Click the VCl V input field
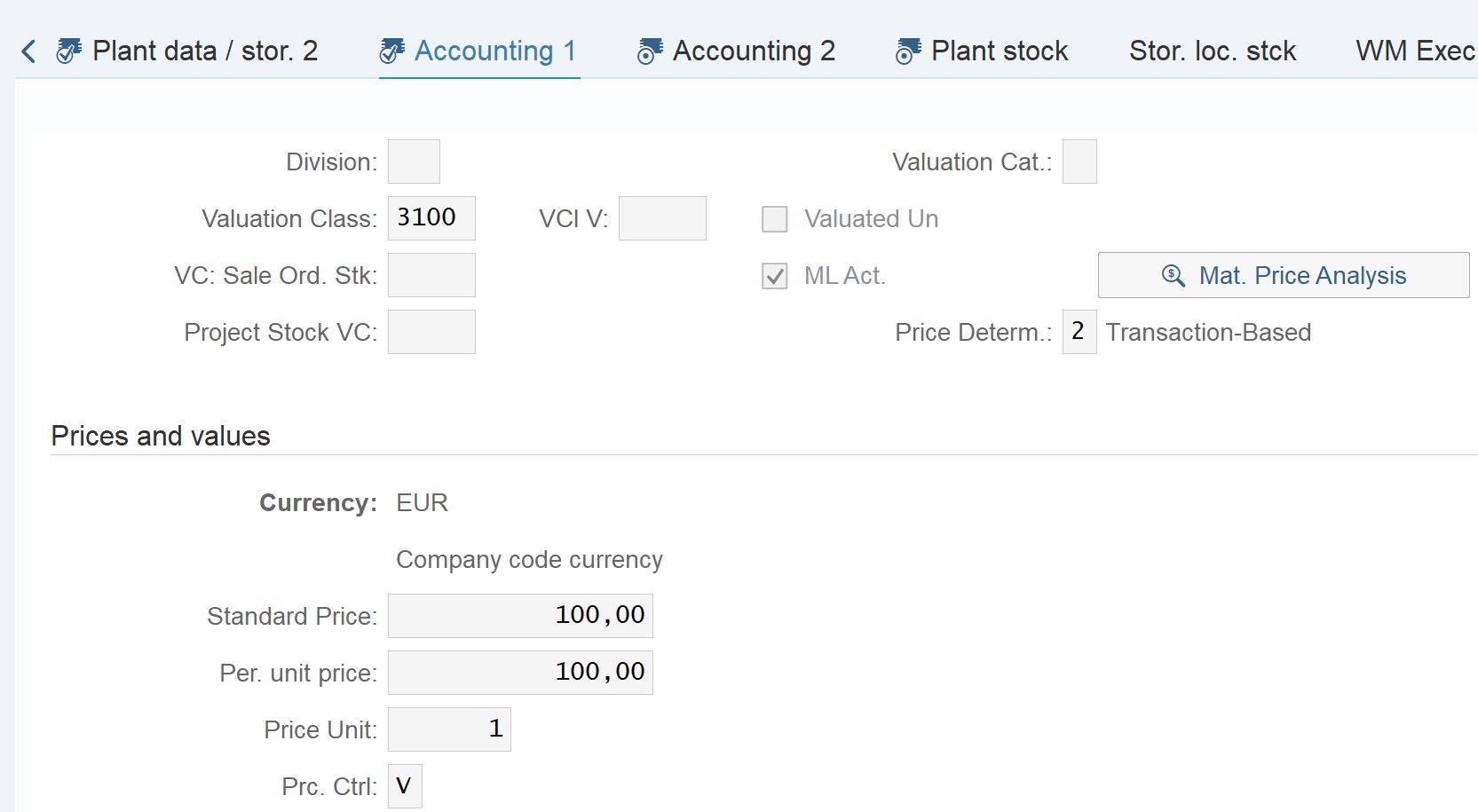Screen dimensions: 1478x812 (x=662, y=218)
